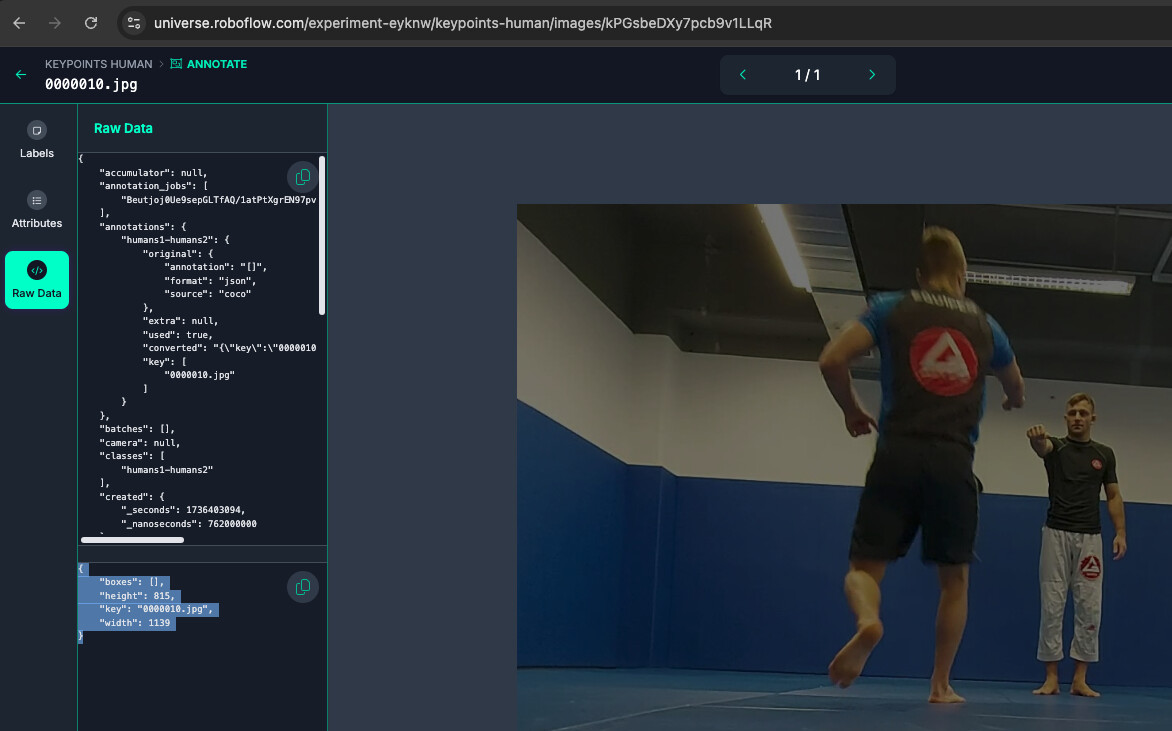The image size is (1172, 731).
Task: Click the "1 / 1" image counter
Action: coord(807,75)
